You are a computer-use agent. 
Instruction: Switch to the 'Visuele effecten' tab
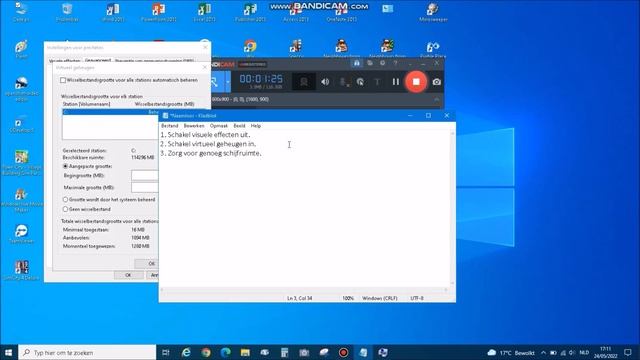[64, 61]
